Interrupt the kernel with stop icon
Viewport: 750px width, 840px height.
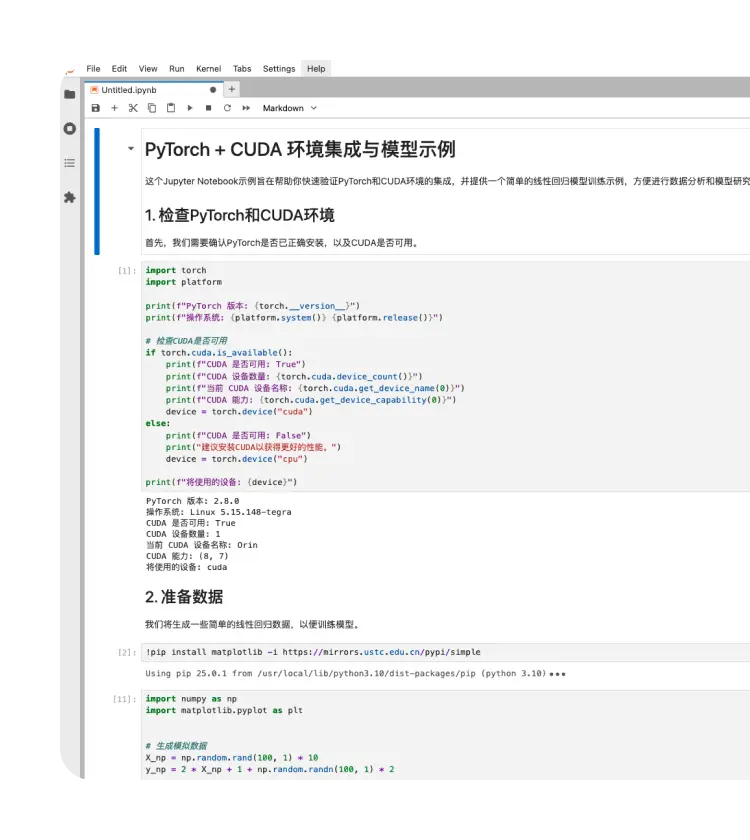tap(208, 108)
